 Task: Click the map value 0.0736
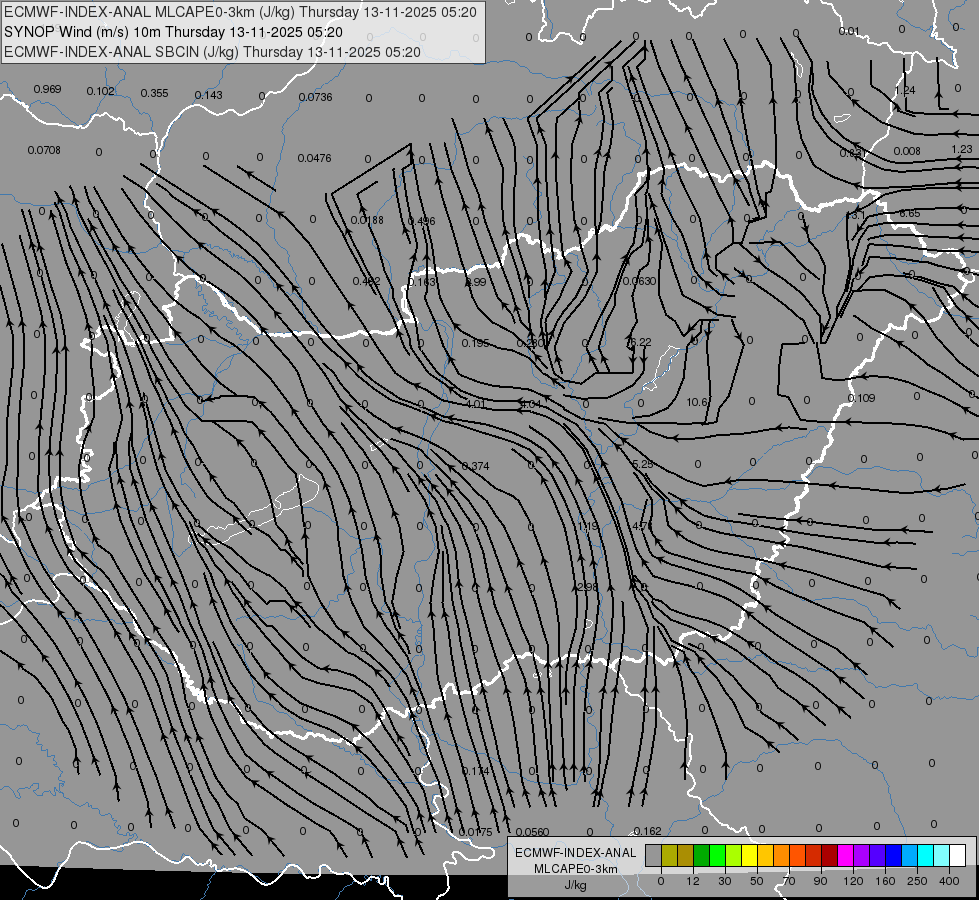[315, 97]
